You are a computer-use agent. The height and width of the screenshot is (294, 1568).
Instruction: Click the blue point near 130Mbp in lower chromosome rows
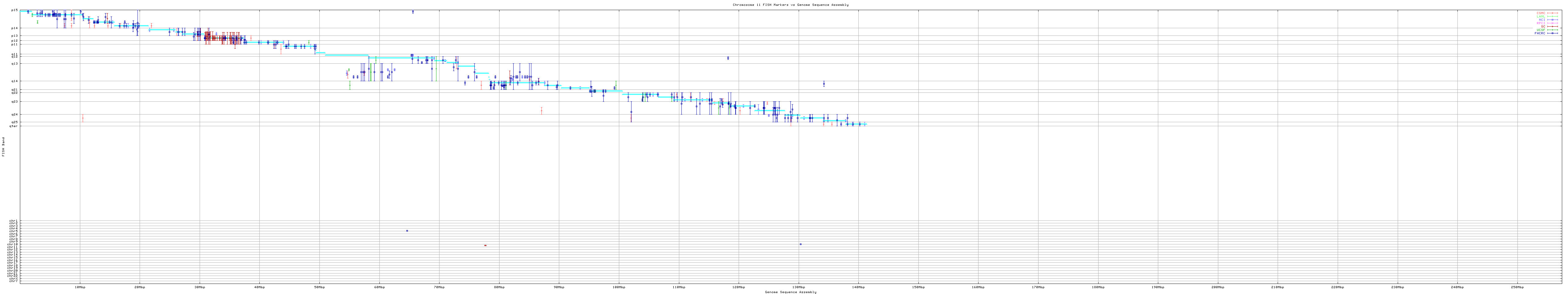pyautogui.click(x=801, y=244)
